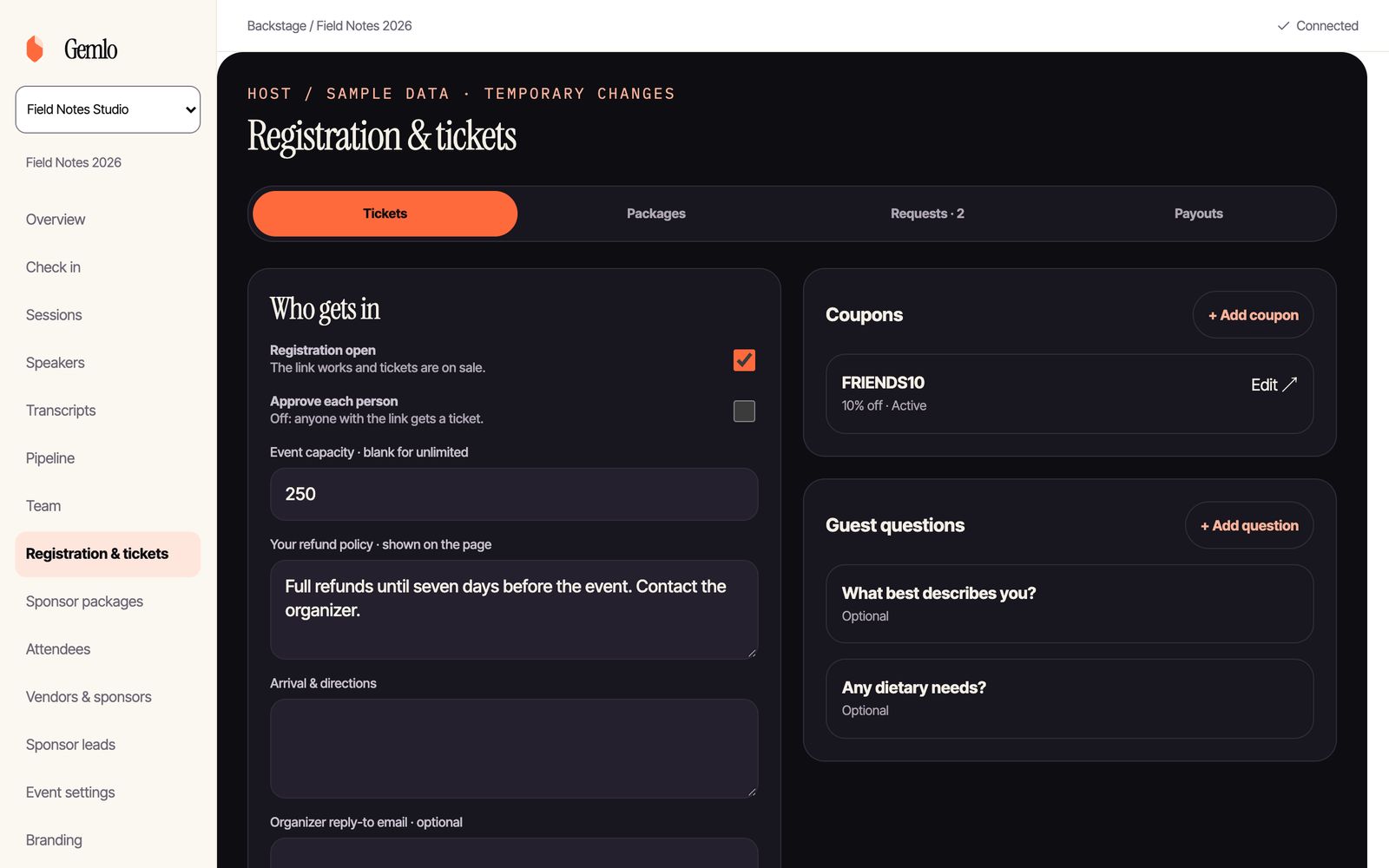
Task: Click Edit on the FRIENDS10 coupon
Action: click(1274, 385)
